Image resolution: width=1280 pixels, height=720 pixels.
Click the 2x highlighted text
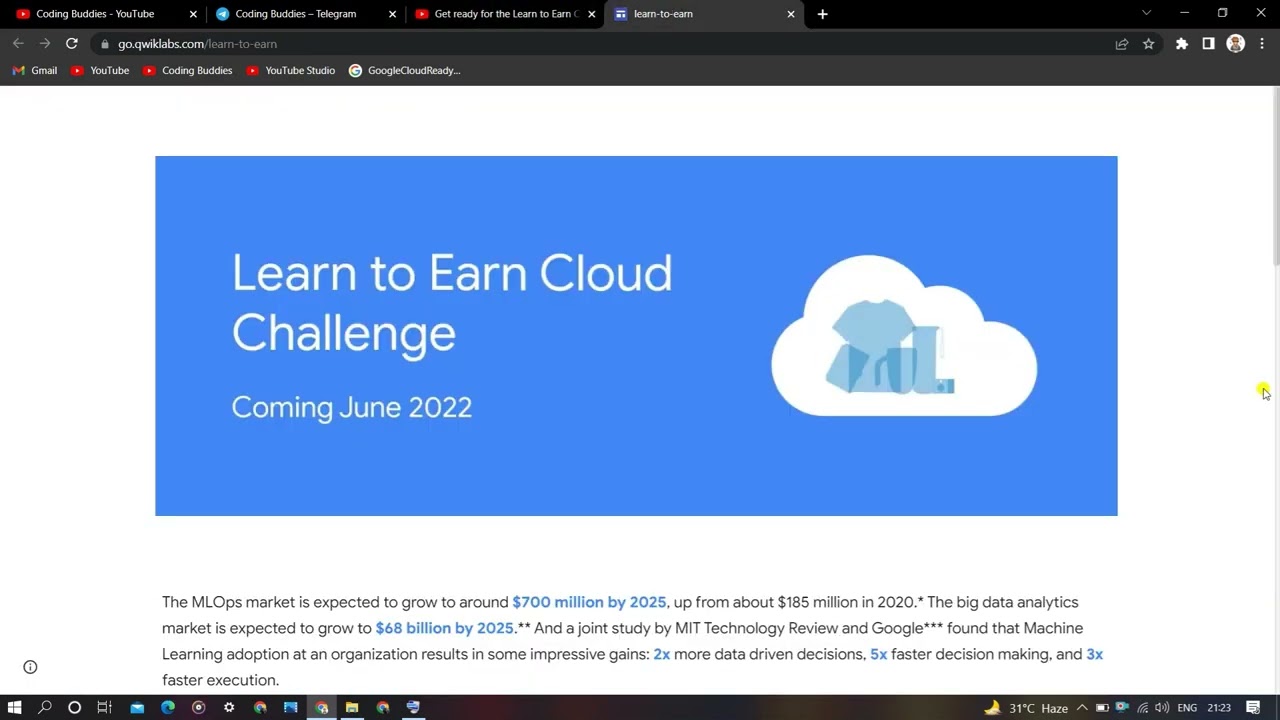[661, 654]
